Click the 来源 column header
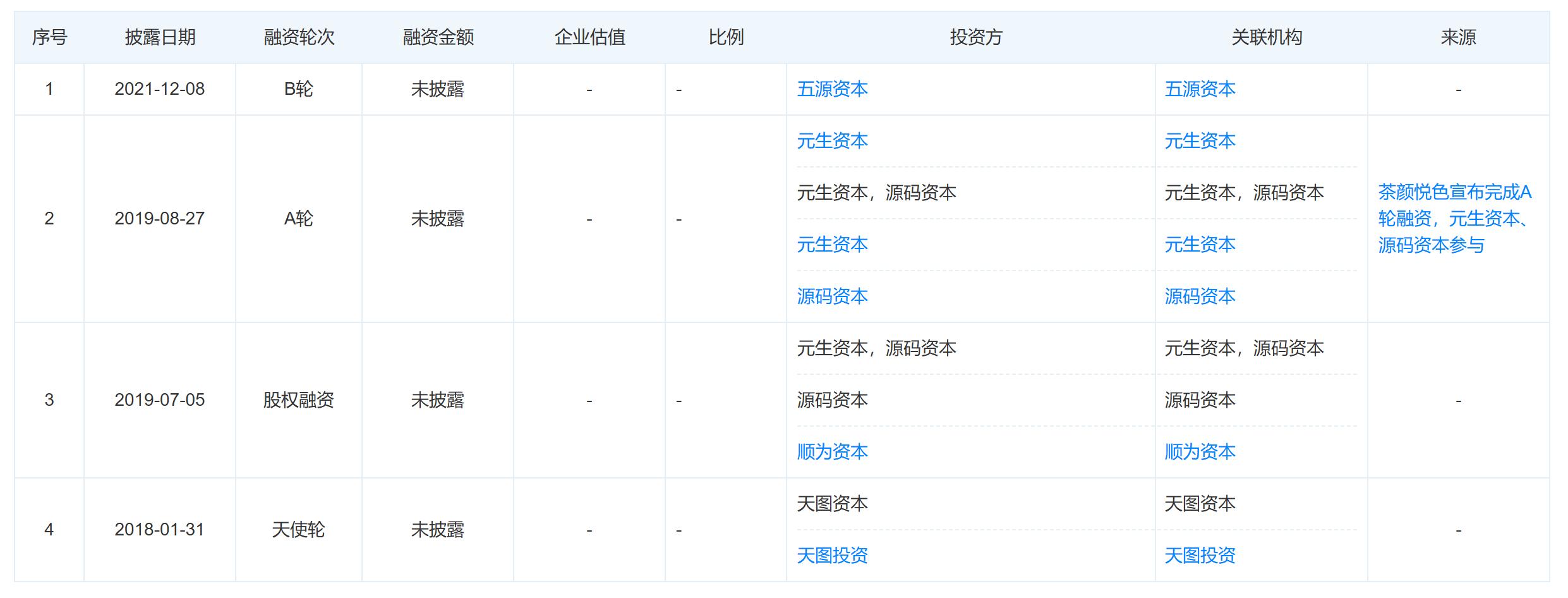The height and width of the screenshot is (598, 1568). coord(1458,37)
